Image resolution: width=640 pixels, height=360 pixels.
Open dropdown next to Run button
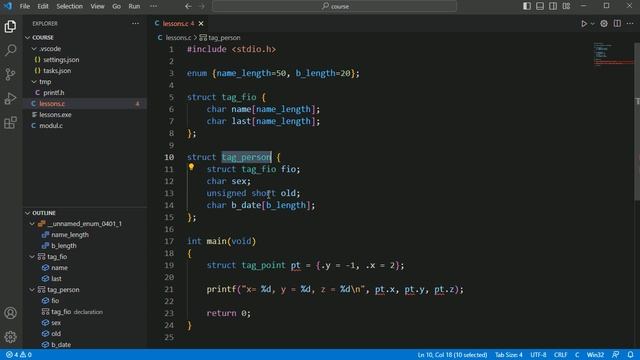[593, 24]
